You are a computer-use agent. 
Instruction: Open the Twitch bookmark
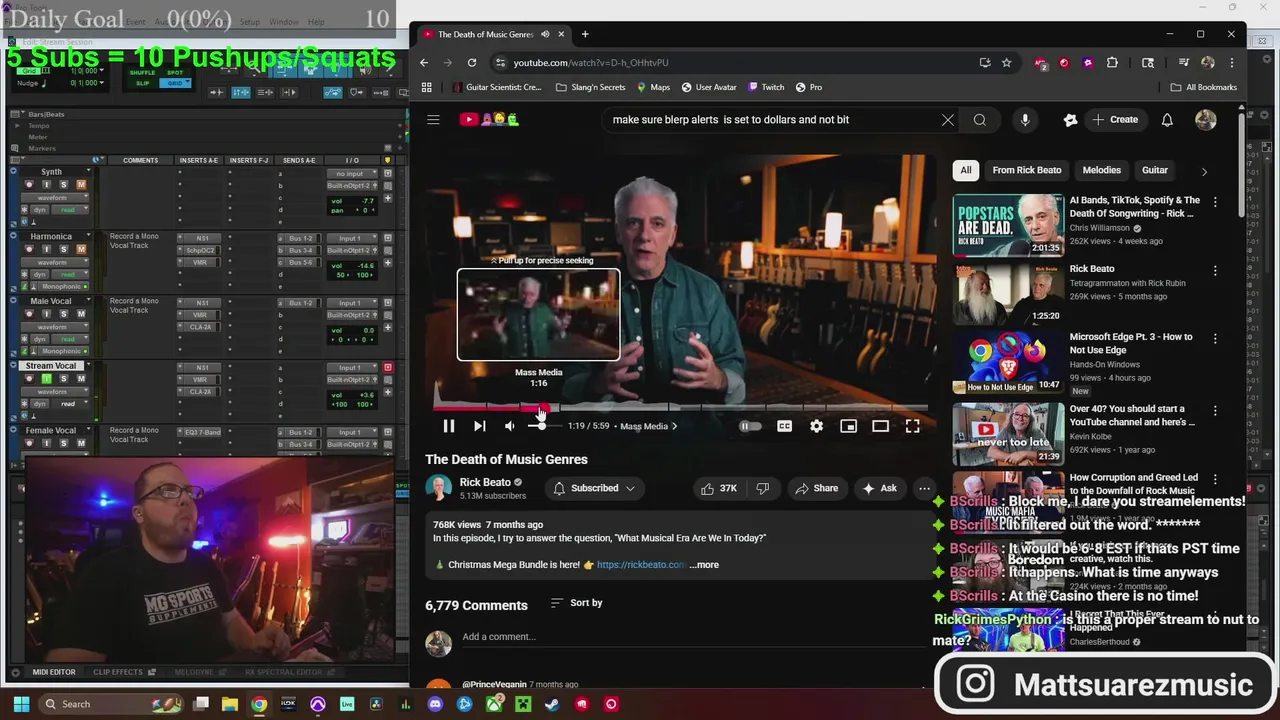click(766, 87)
